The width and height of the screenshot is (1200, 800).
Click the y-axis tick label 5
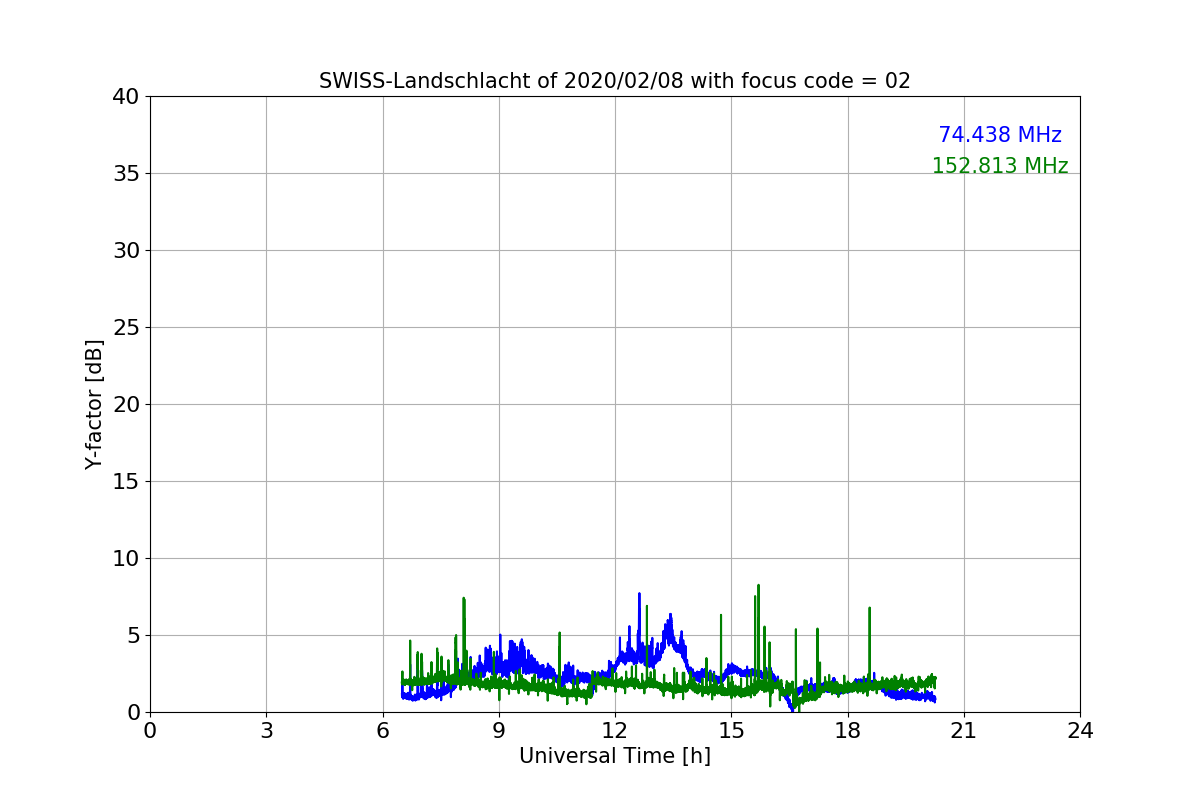click(x=133, y=636)
